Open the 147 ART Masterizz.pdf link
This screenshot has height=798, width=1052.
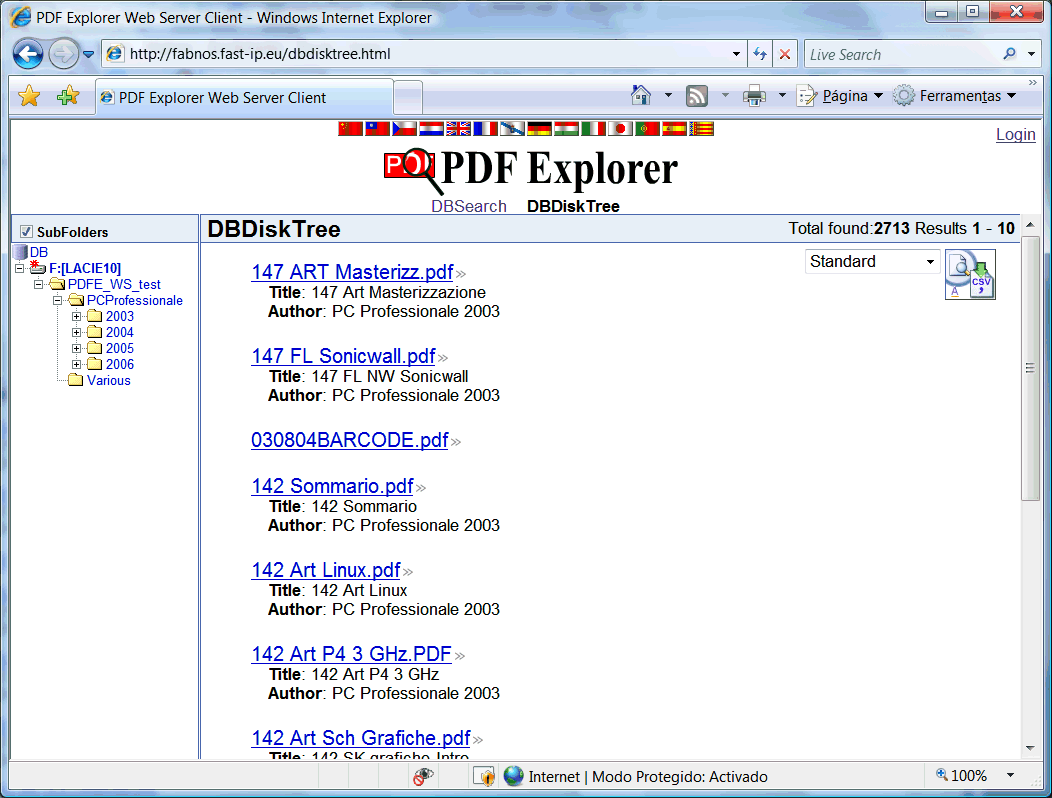click(352, 272)
